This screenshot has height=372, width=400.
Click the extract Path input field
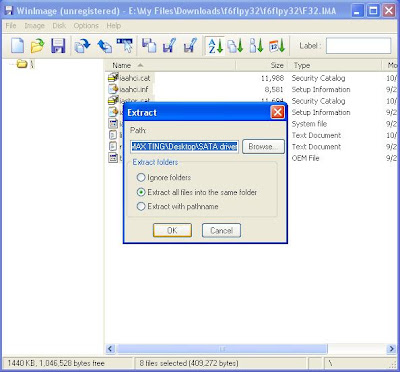click(185, 146)
